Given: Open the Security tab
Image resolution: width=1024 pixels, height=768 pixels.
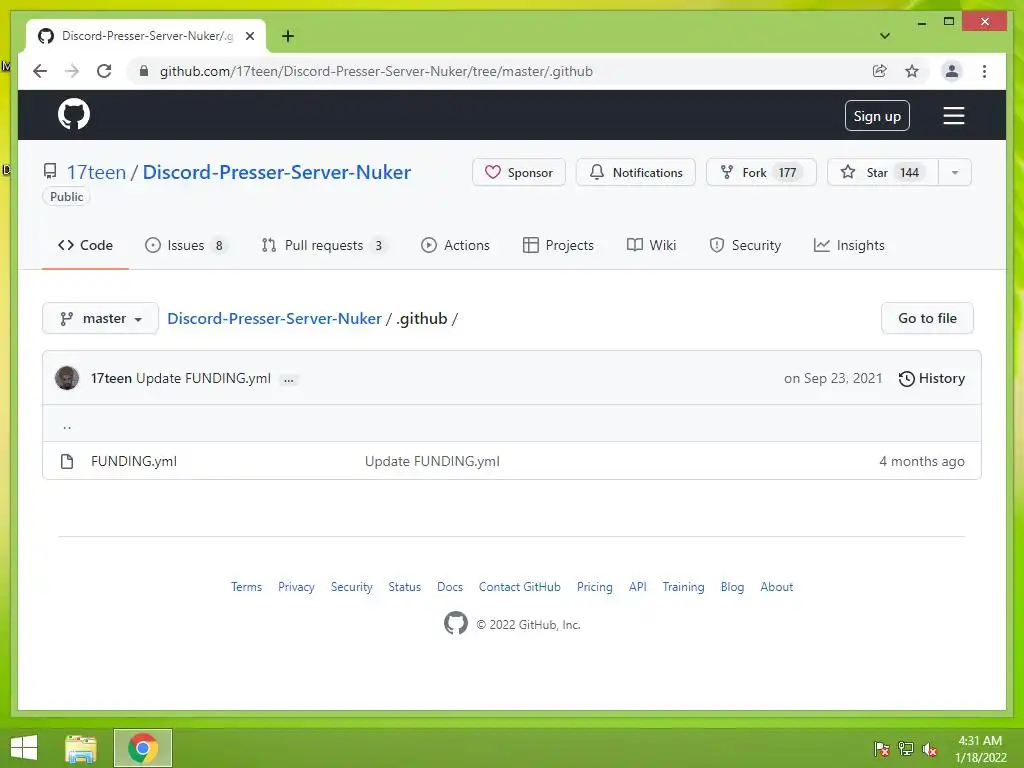Looking at the screenshot, I should point(745,246).
